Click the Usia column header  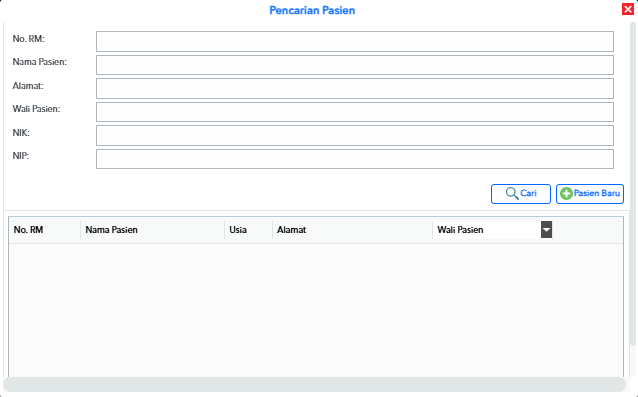coord(249,230)
